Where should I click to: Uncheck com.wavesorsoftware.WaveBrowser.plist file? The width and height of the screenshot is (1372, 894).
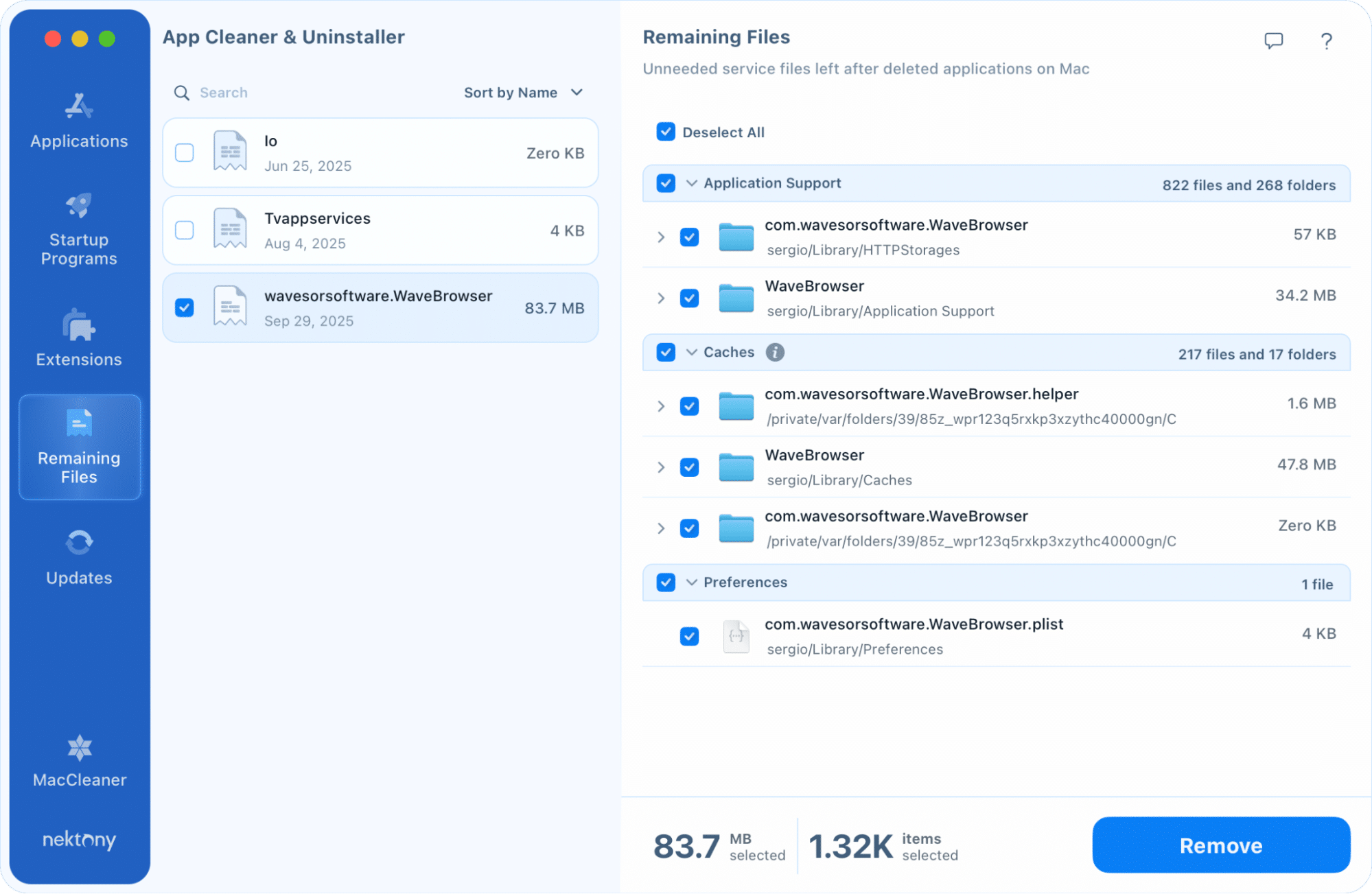pos(689,636)
